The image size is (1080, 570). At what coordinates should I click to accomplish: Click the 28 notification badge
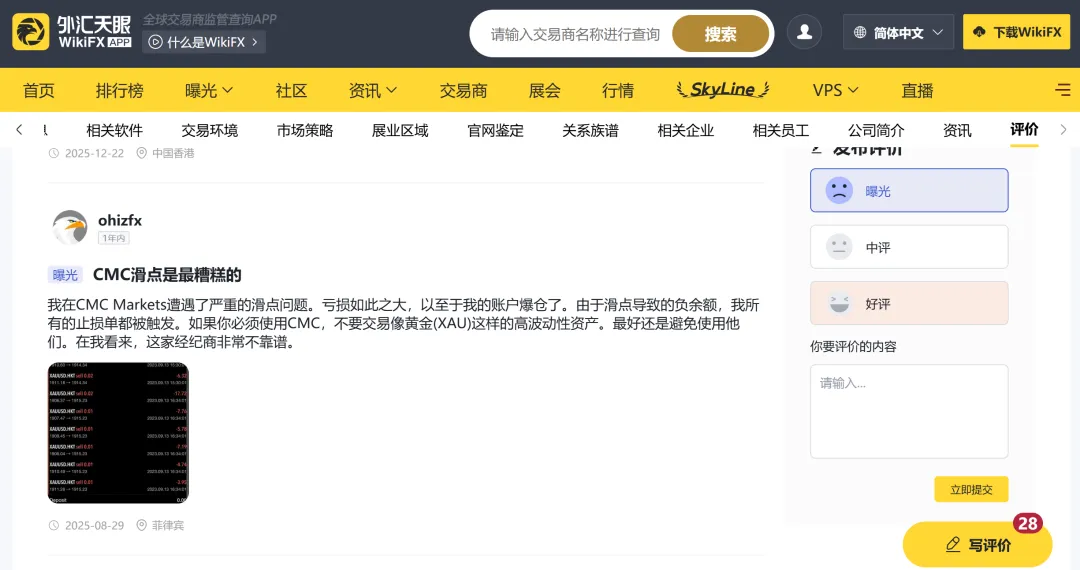[x=1028, y=524]
